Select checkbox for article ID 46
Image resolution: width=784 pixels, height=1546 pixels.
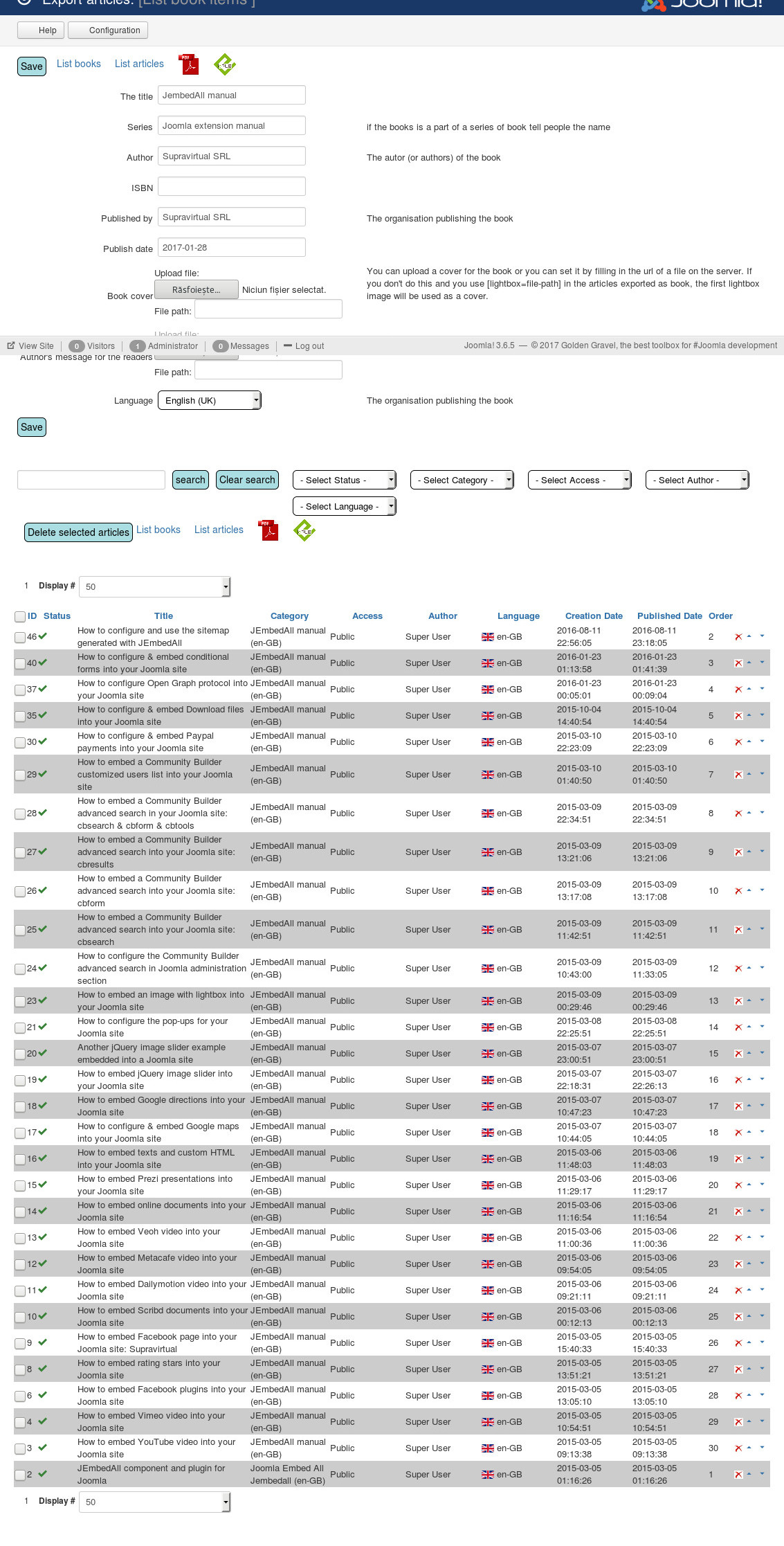[20, 637]
